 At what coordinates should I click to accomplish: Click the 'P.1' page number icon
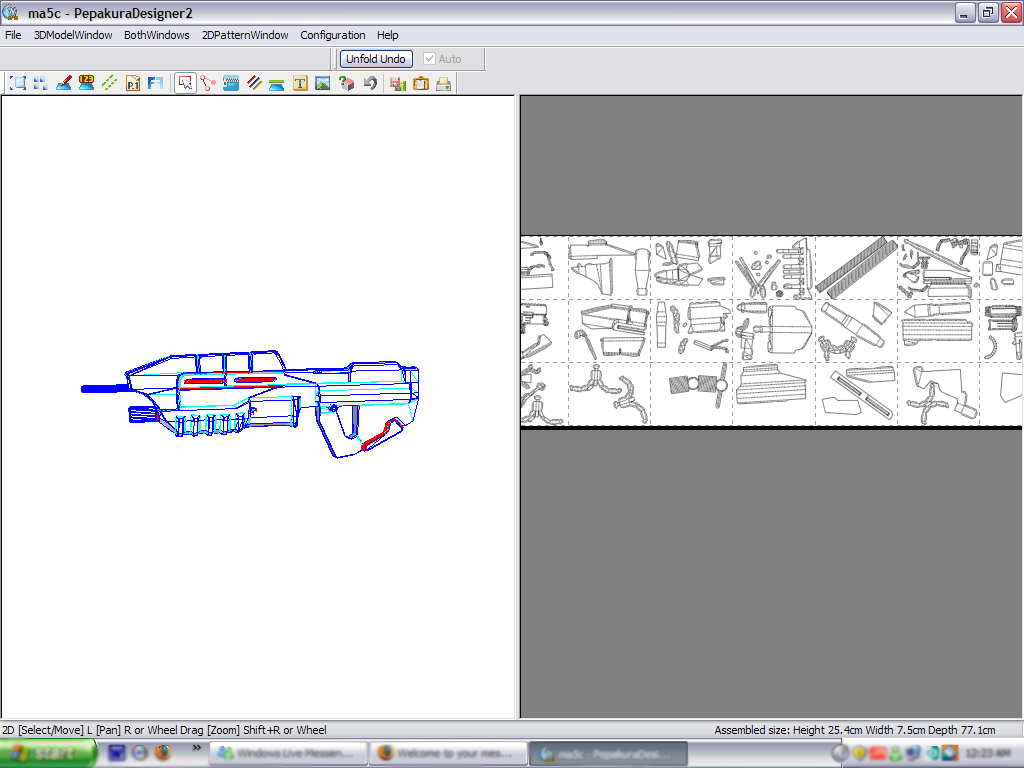tap(133, 83)
